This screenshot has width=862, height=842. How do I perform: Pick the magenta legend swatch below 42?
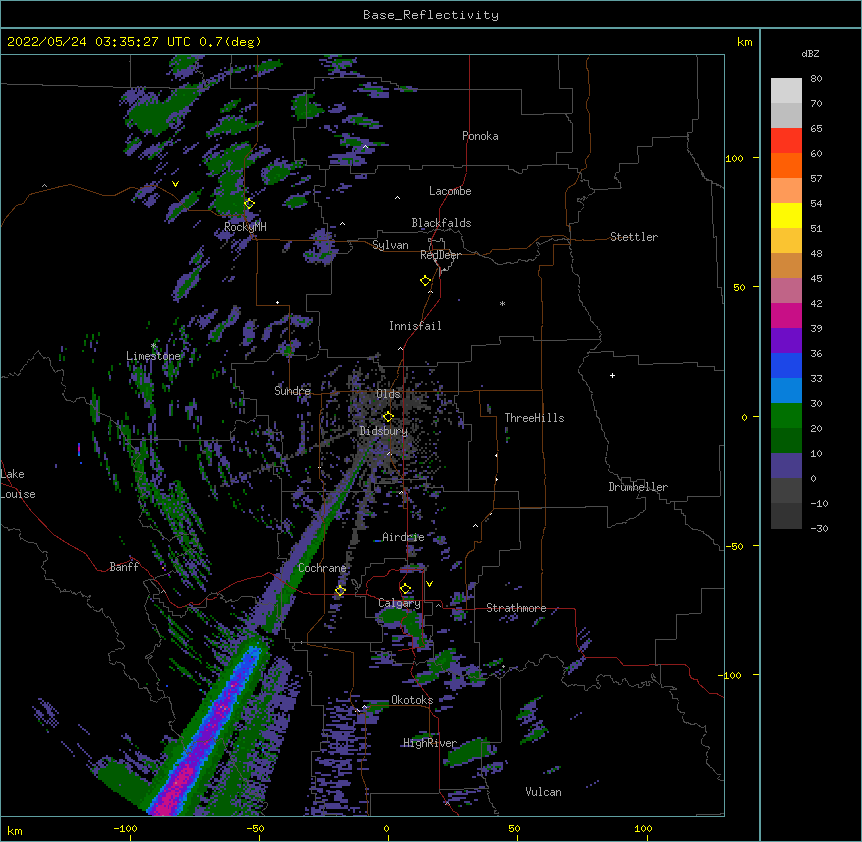786,315
